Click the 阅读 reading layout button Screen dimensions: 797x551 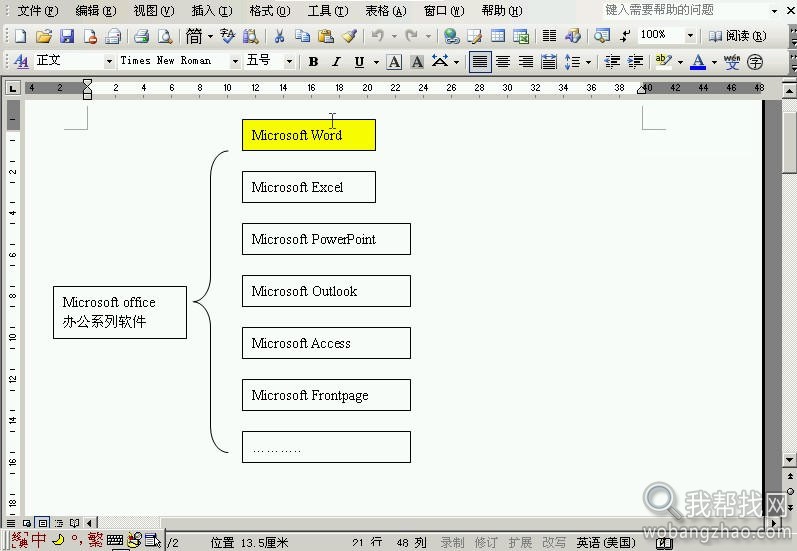click(737, 36)
